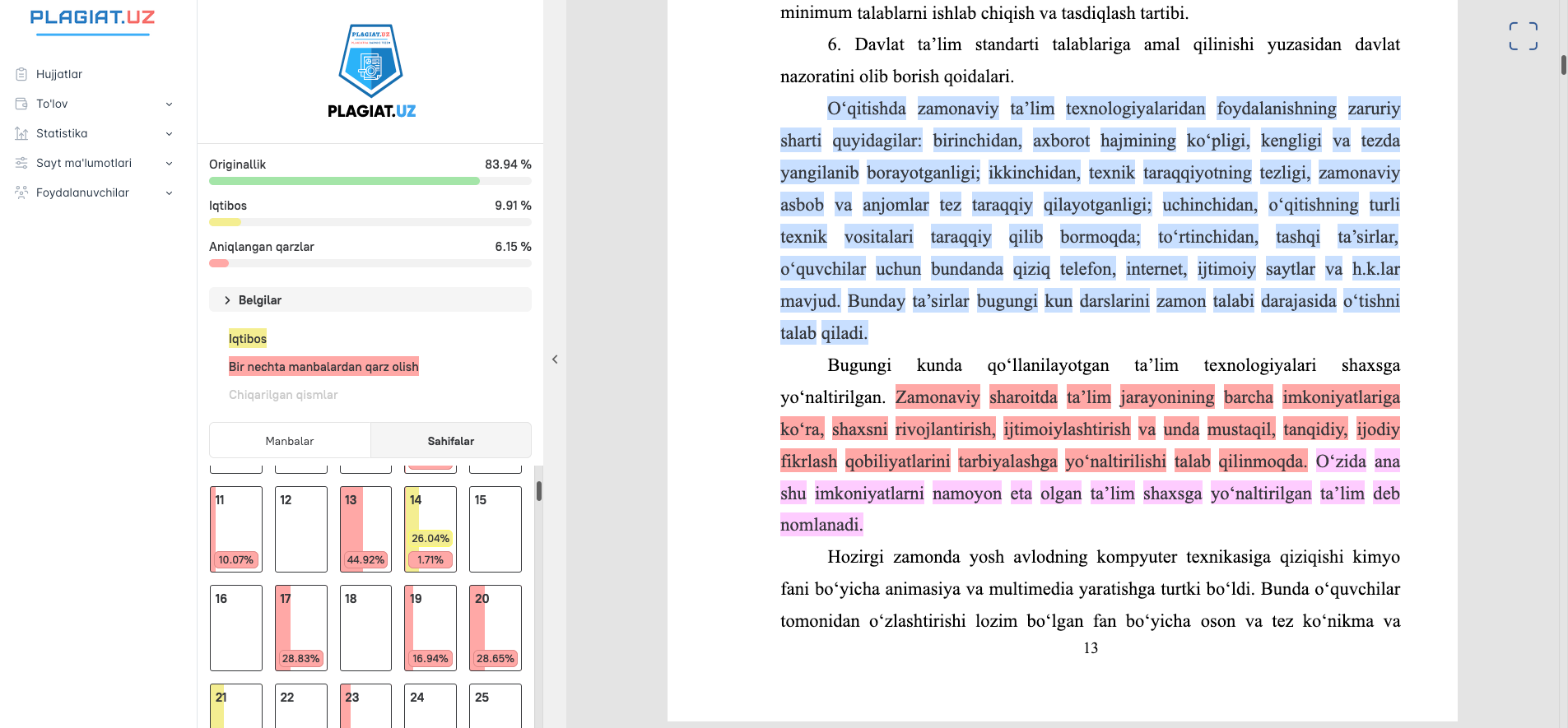Screen dimensions: 1568x728
Task: Expand the Foydalanuvchilar menu chevron
Action: (x=169, y=192)
